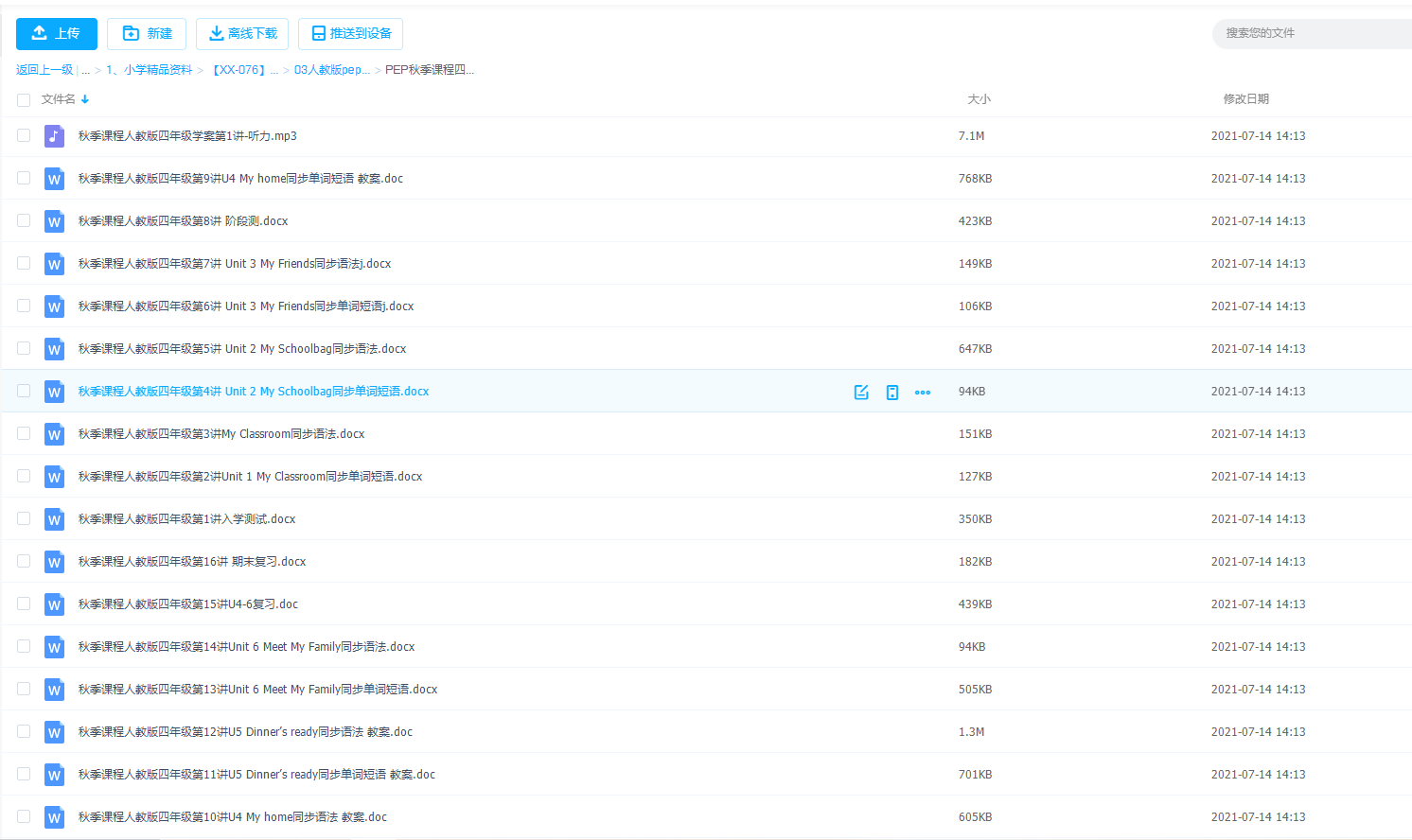The width and height of the screenshot is (1412, 840).
Task: Open the three-dot more menu on highlighted row
Action: pos(923,392)
